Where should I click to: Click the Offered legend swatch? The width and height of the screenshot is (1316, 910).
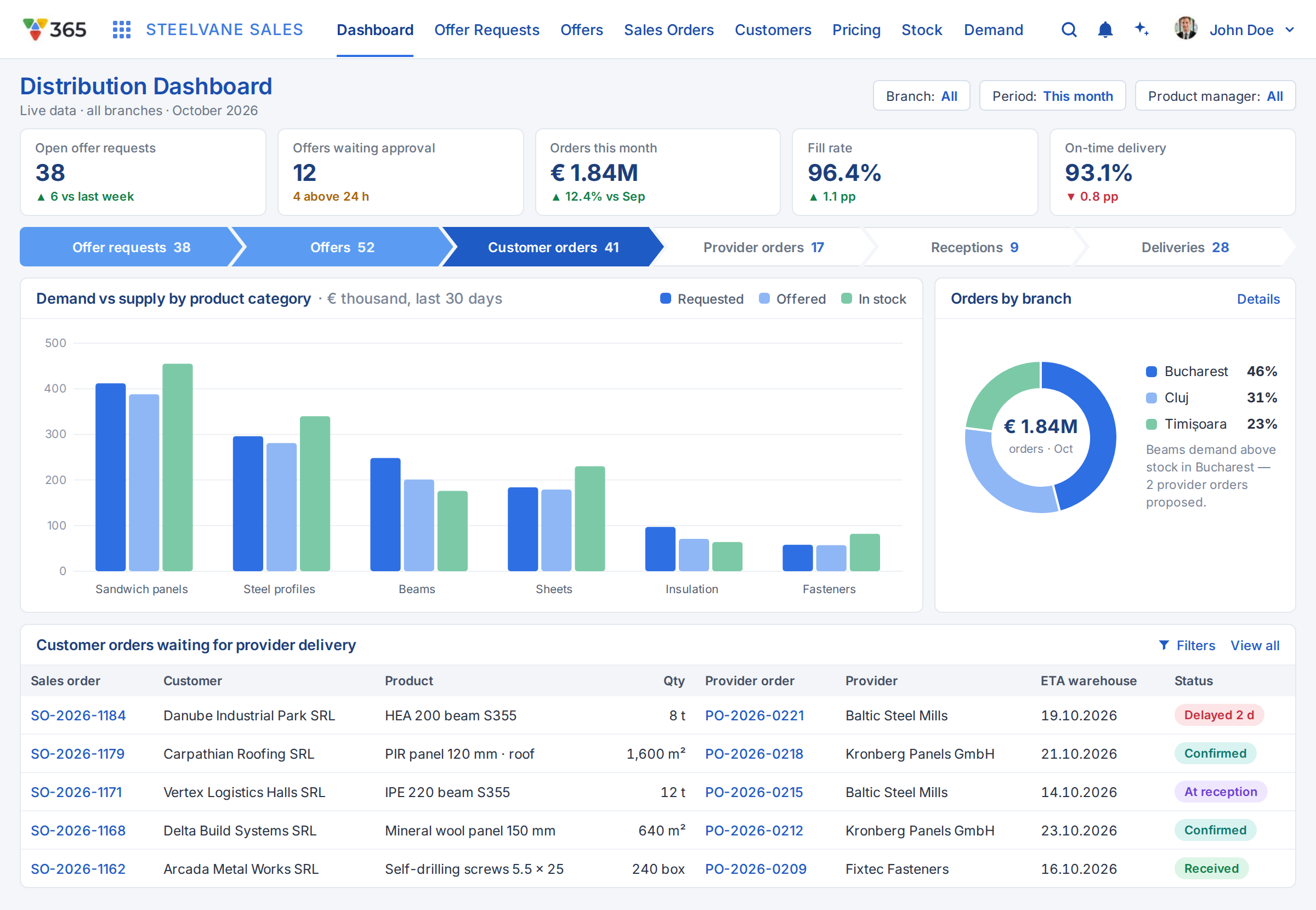point(764,298)
